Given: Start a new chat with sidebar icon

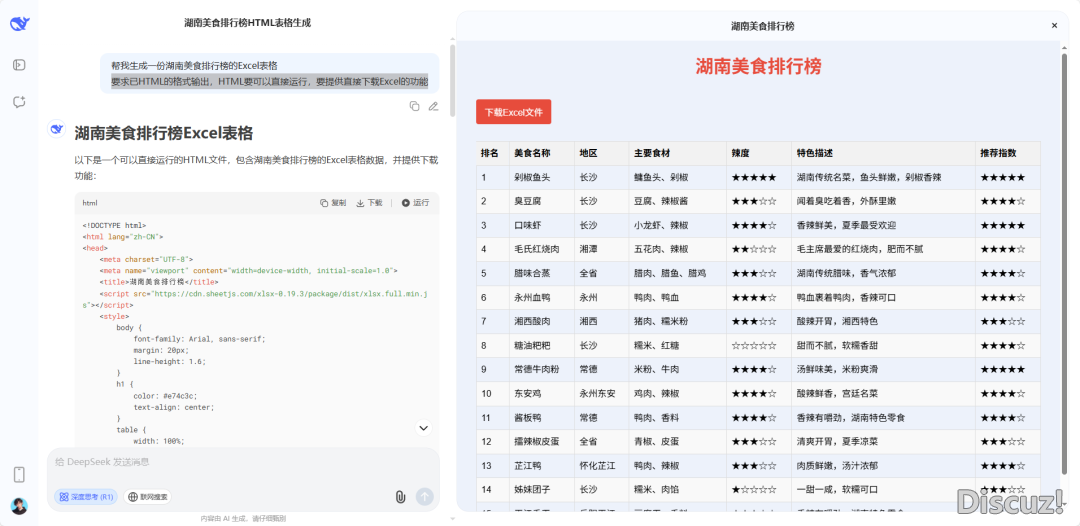Looking at the screenshot, I should [19, 102].
